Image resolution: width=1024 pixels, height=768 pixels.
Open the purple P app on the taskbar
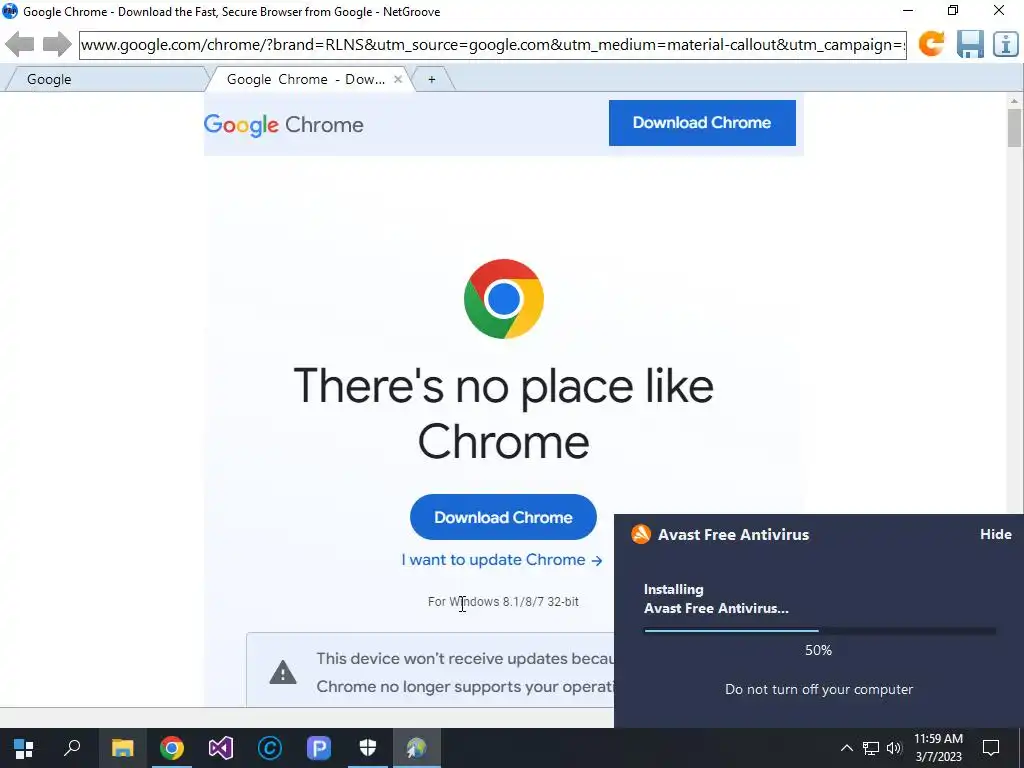tap(319, 748)
